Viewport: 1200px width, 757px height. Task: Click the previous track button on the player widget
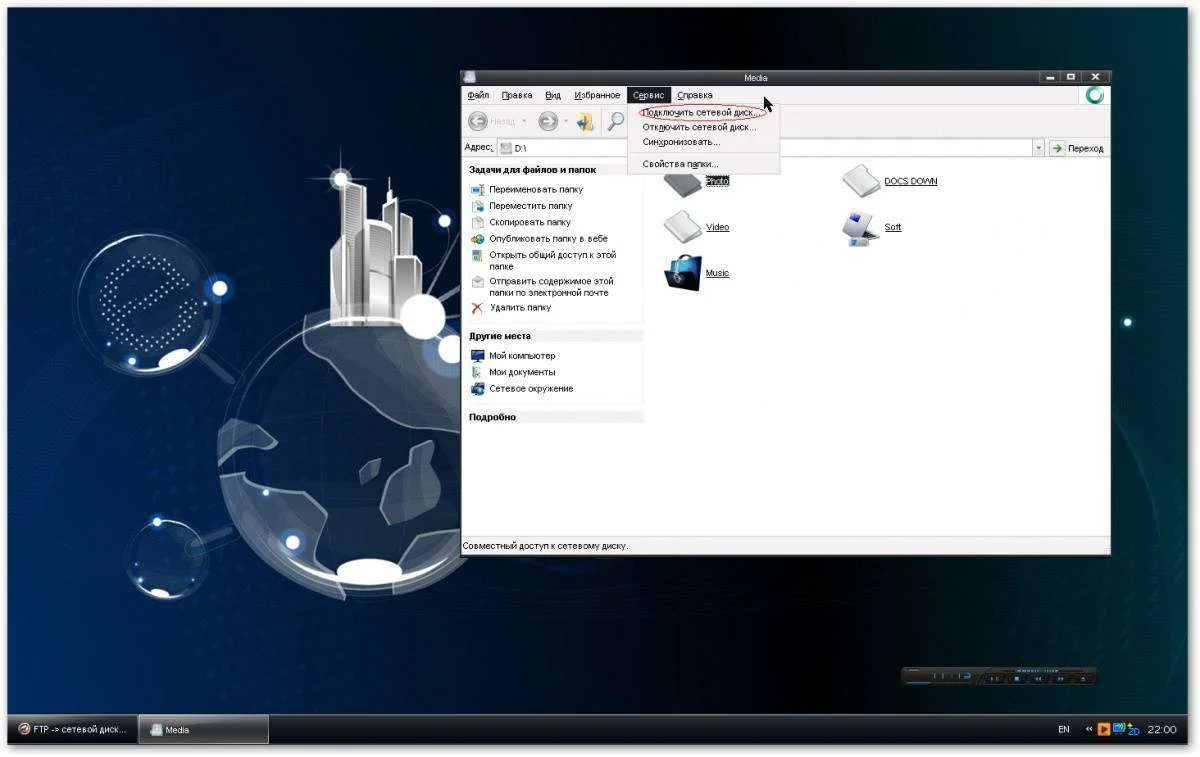click(1038, 679)
